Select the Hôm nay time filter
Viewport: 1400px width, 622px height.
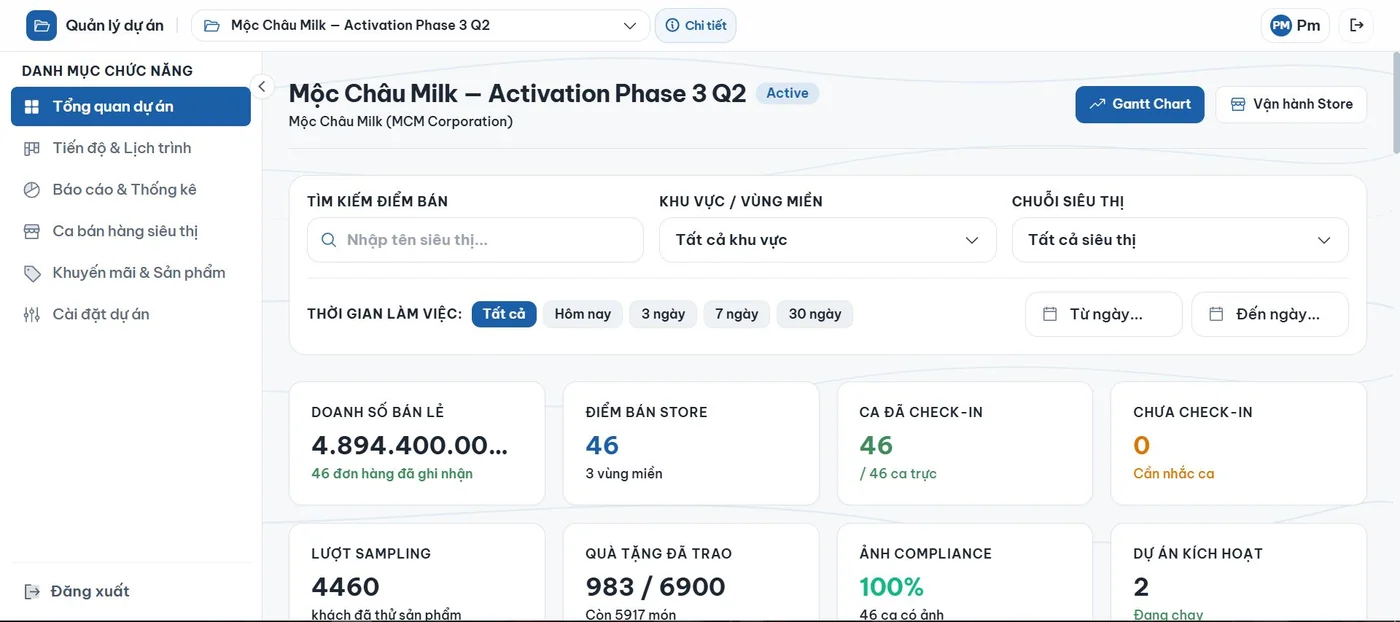pyautogui.click(x=583, y=314)
